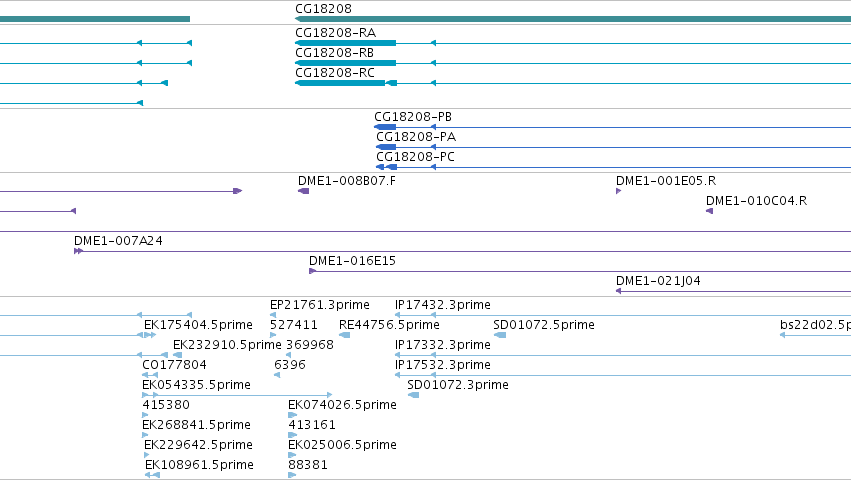Select the CG18208-RC transcript label
The height and width of the screenshot is (480, 851).
tap(335, 73)
